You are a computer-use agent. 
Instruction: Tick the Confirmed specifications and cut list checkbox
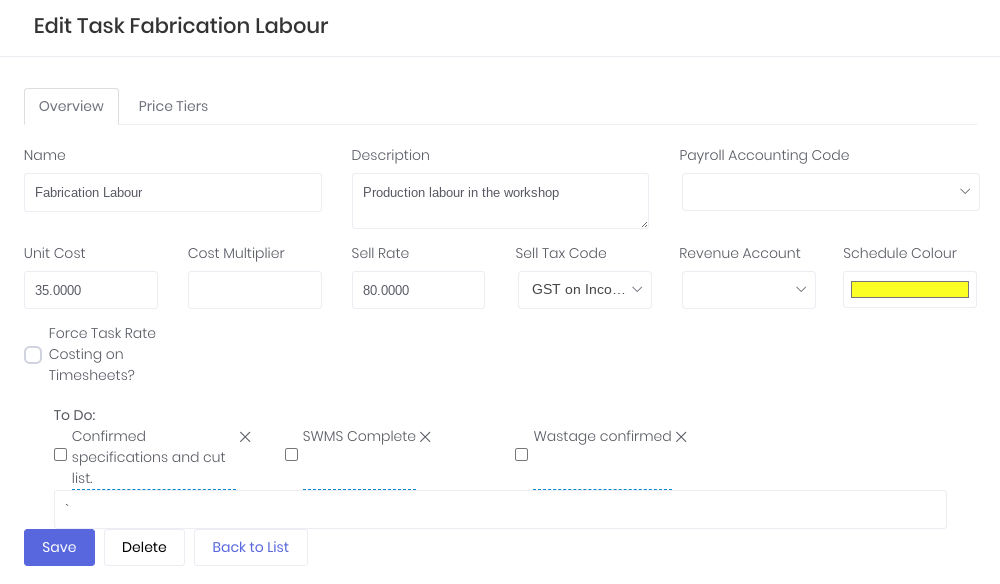pos(60,455)
